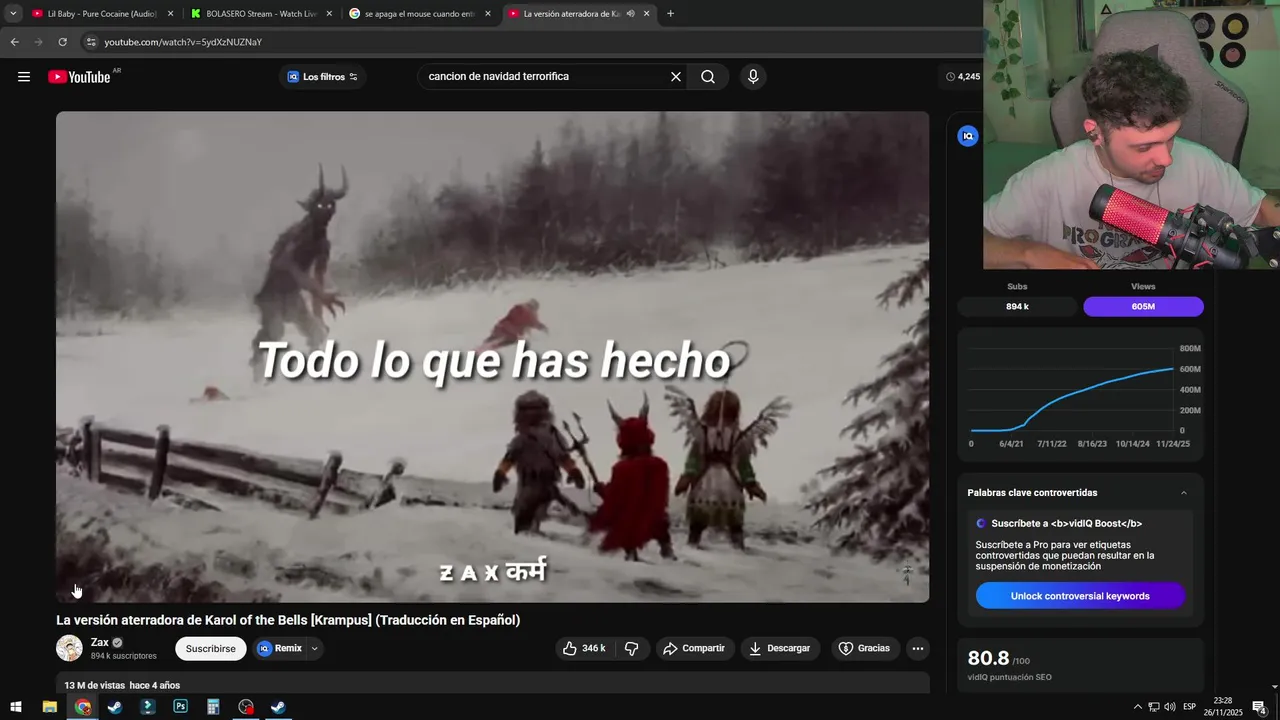Open the ESP language indicator
The image size is (1280, 720).
pyautogui.click(x=1189, y=707)
